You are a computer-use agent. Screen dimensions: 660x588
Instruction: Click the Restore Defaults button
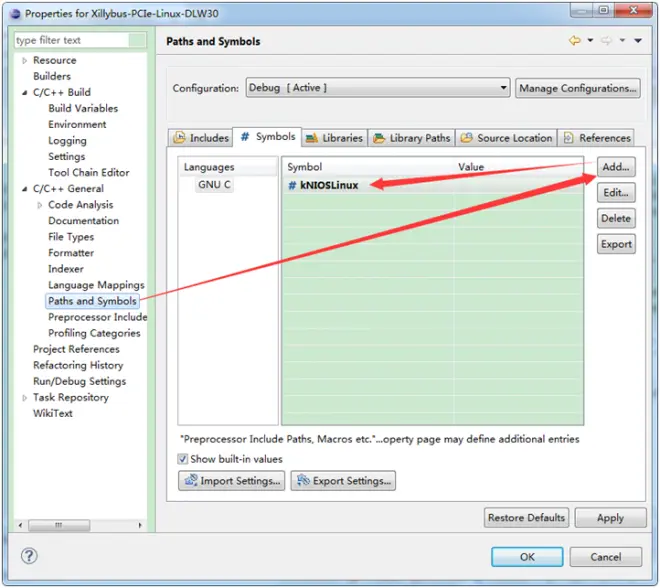(526, 518)
